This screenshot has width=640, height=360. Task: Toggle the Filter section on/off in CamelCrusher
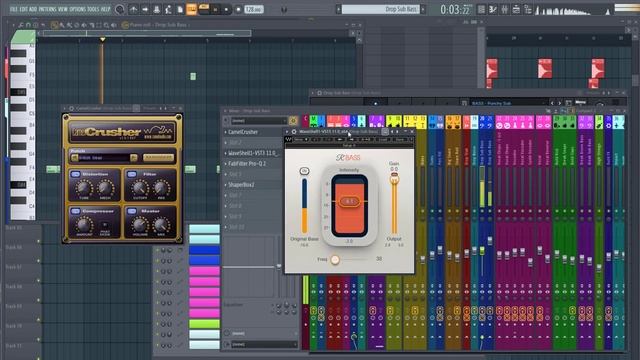131,174
